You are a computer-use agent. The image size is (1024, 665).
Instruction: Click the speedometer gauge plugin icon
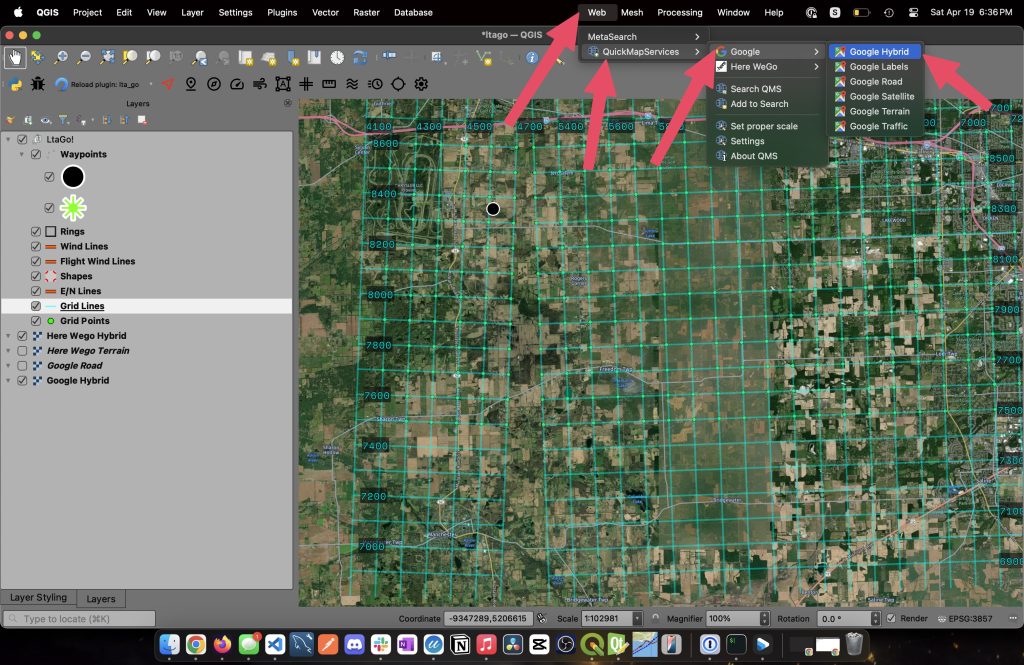pyautogui.click(x=237, y=84)
